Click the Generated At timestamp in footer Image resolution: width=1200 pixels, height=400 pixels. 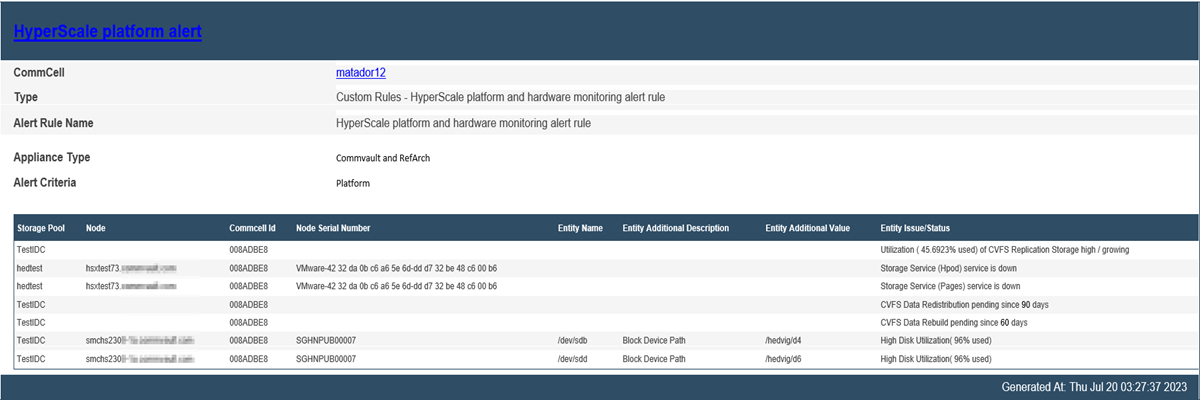coord(1093,387)
